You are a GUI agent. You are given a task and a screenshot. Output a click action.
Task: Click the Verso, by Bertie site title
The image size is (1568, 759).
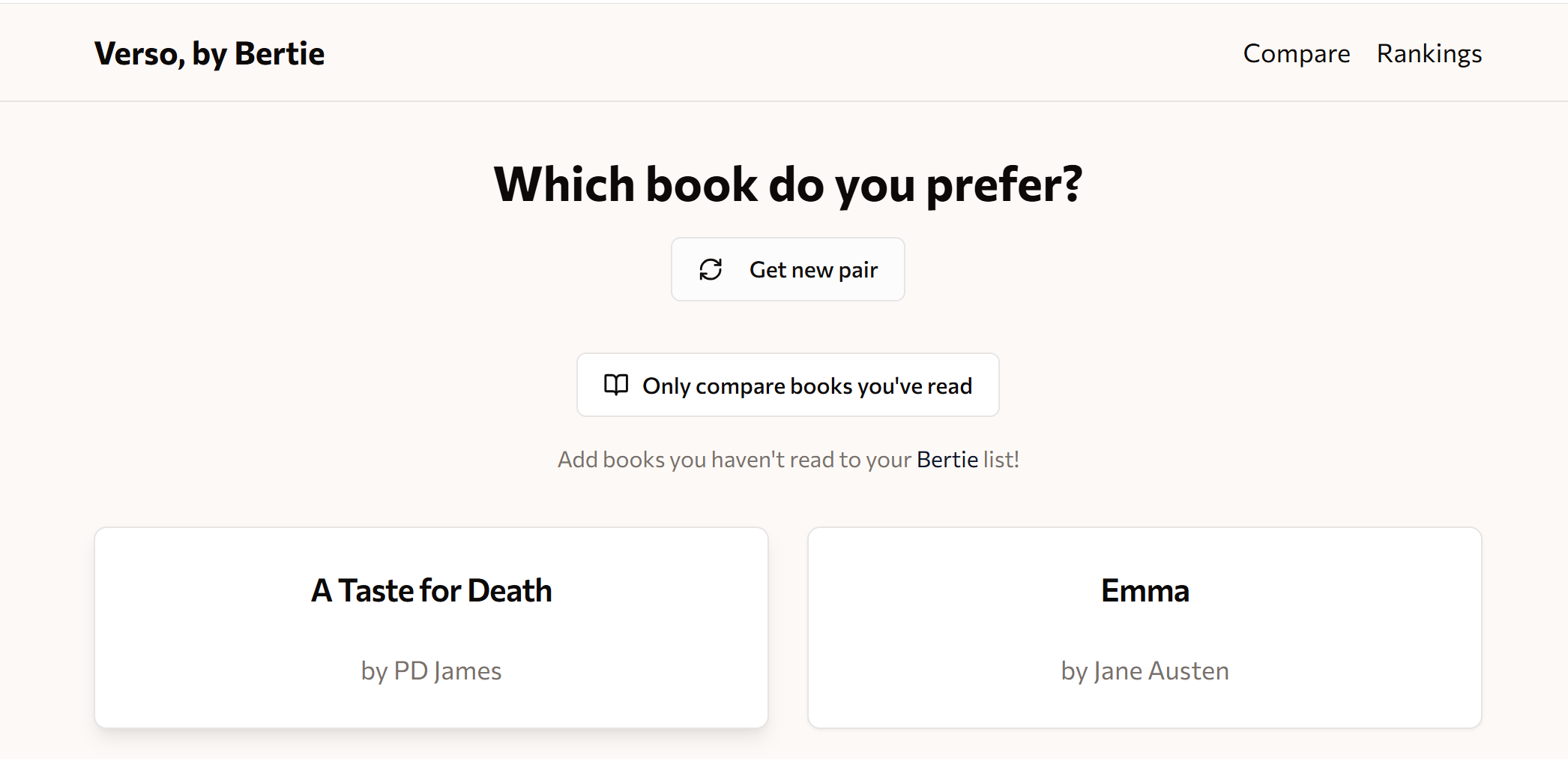point(209,53)
